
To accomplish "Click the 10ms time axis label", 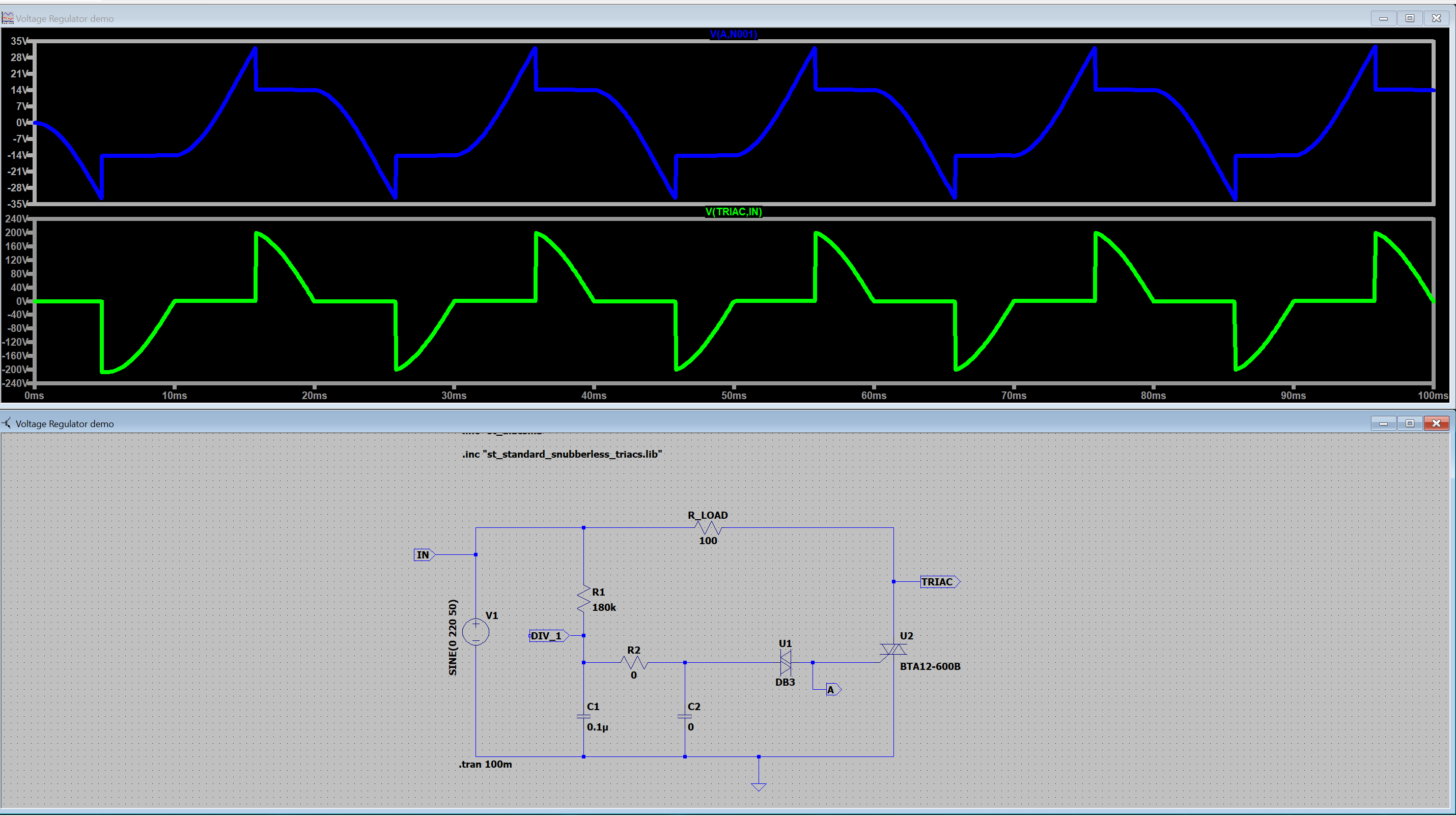I will [174, 396].
